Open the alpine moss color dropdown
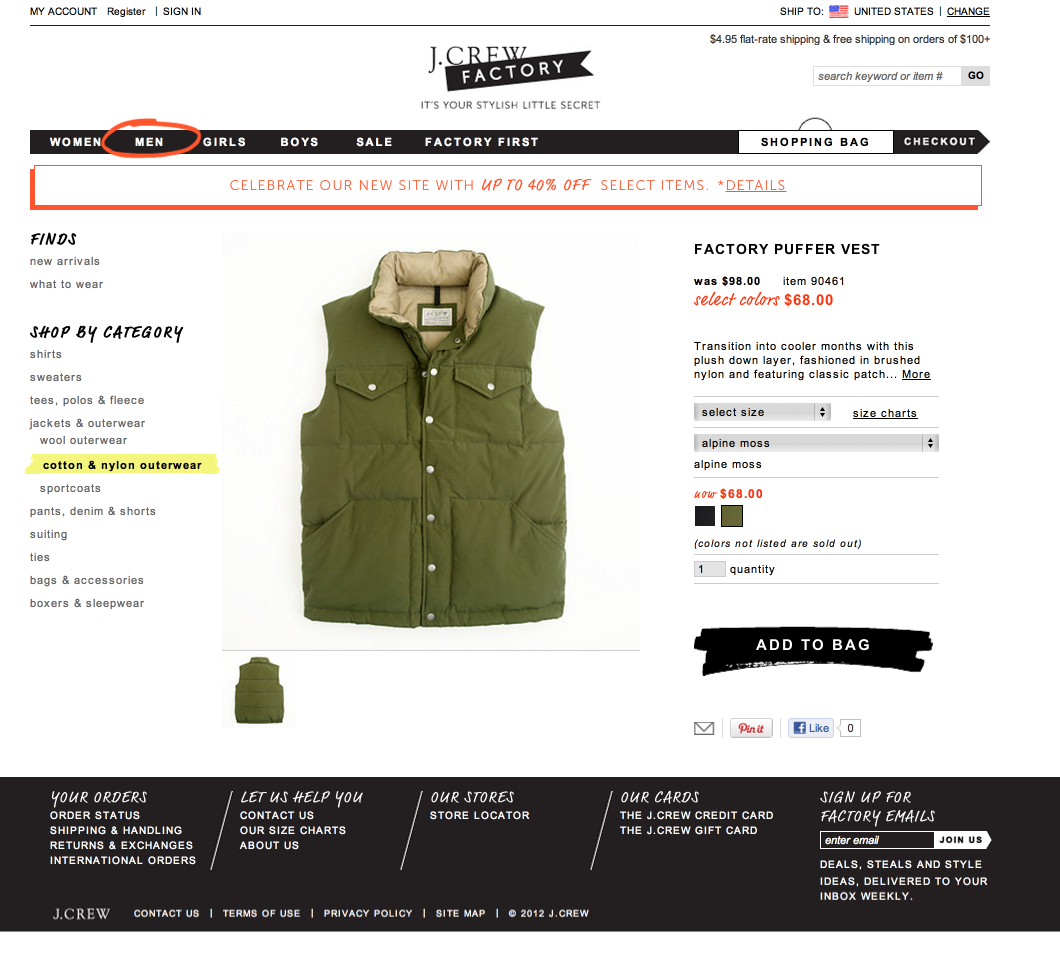The height and width of the screenshot is (954, 1060). [816, 443]
